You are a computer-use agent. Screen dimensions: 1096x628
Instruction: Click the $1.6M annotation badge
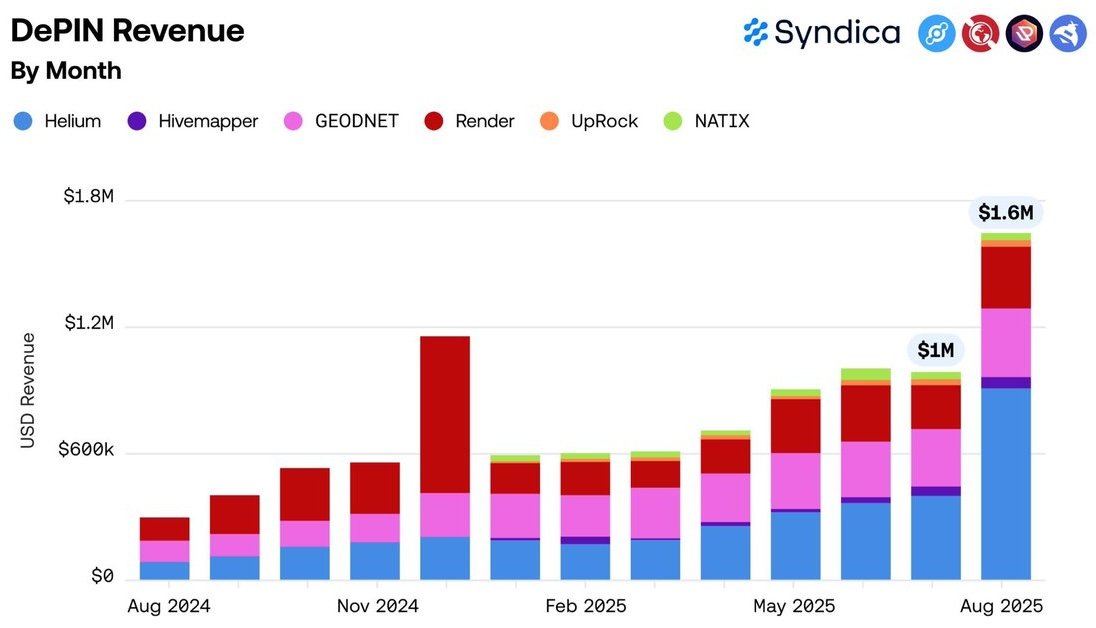[x=1007, y=212]
